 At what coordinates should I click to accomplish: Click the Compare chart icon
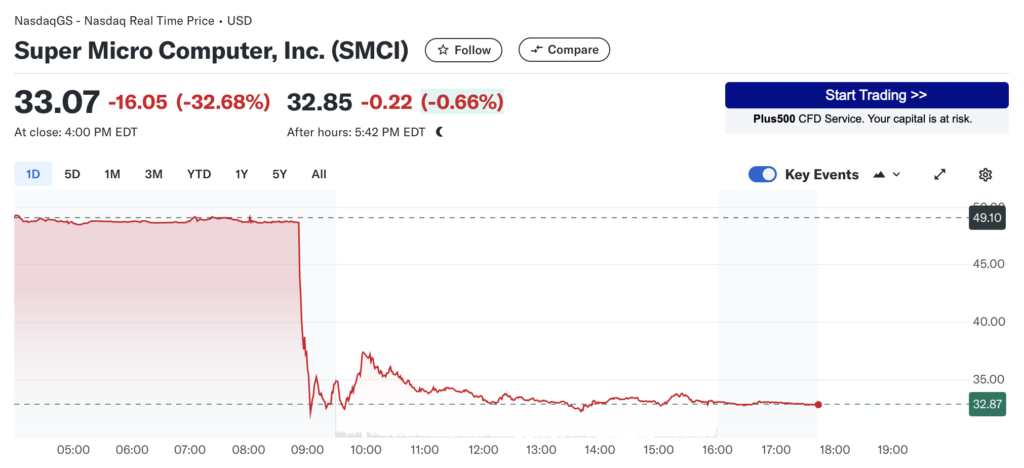[537, 50]
